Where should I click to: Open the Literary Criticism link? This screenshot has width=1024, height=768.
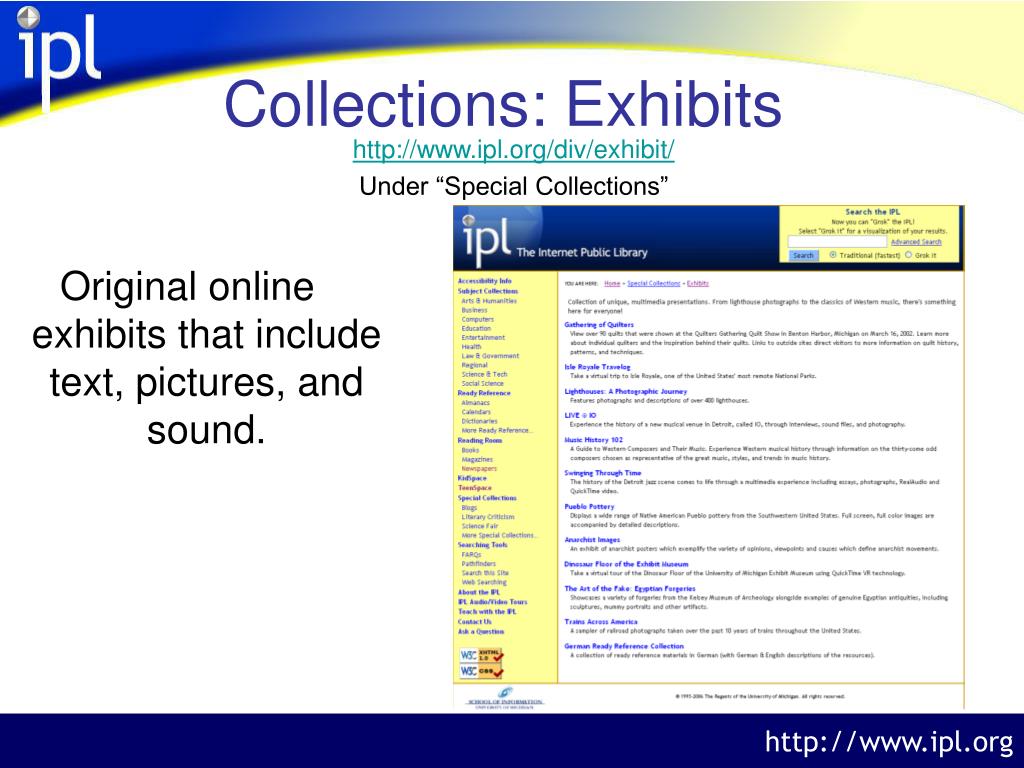488,517
